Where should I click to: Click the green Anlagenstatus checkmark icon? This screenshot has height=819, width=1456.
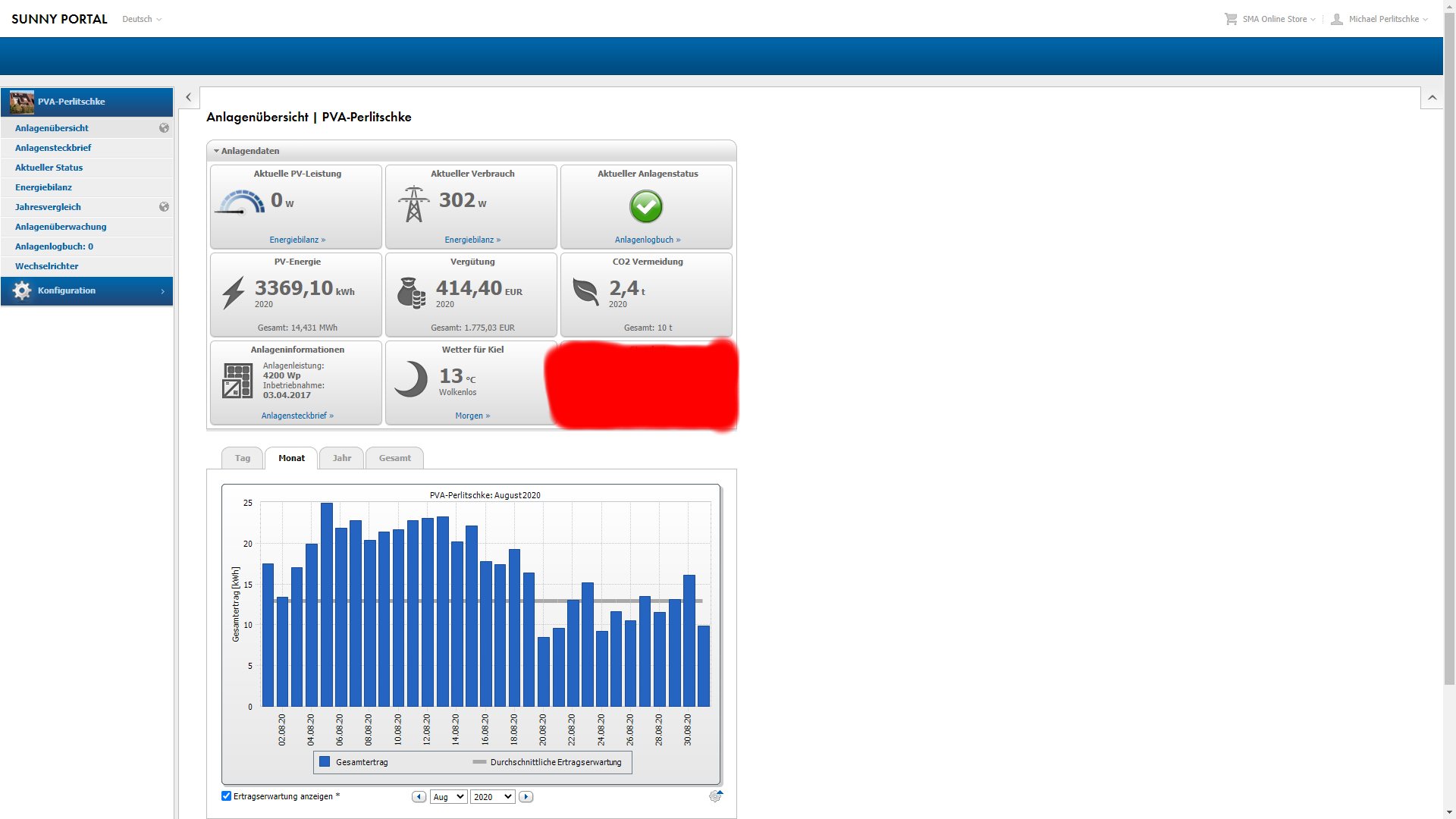click(x=646, y=206)
